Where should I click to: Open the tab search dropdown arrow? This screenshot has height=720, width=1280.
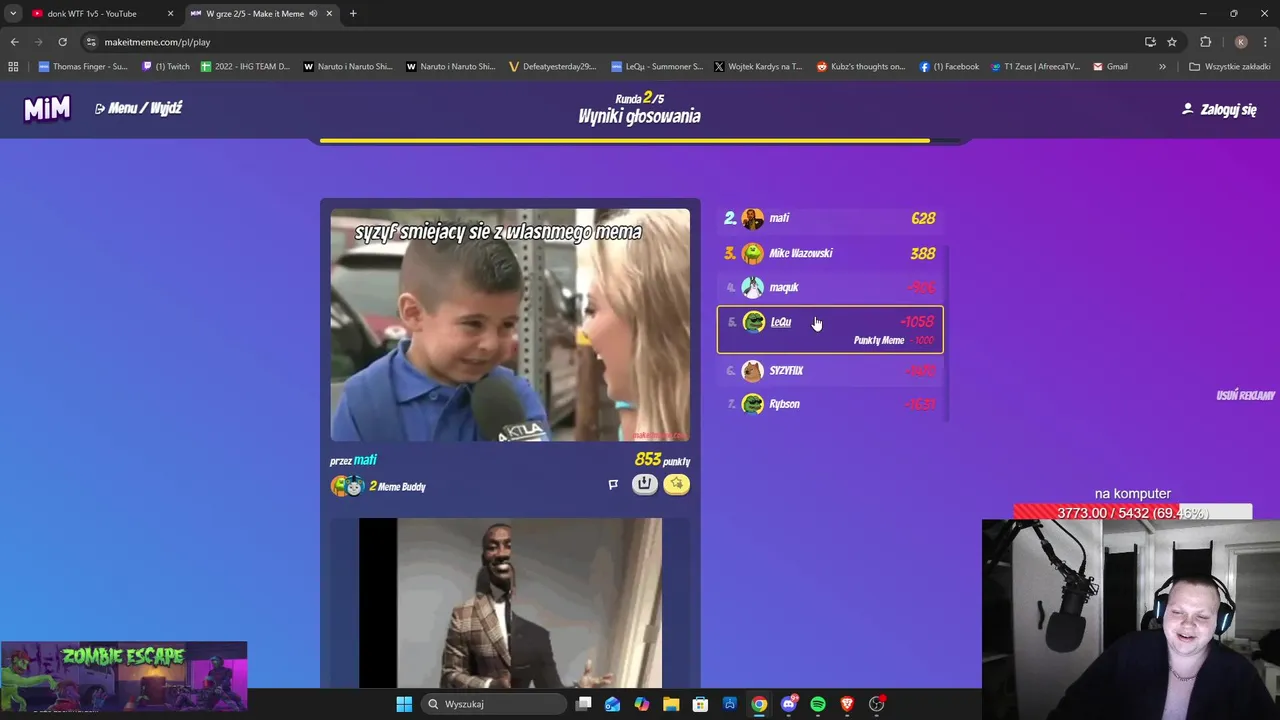(x=13, y=14)
